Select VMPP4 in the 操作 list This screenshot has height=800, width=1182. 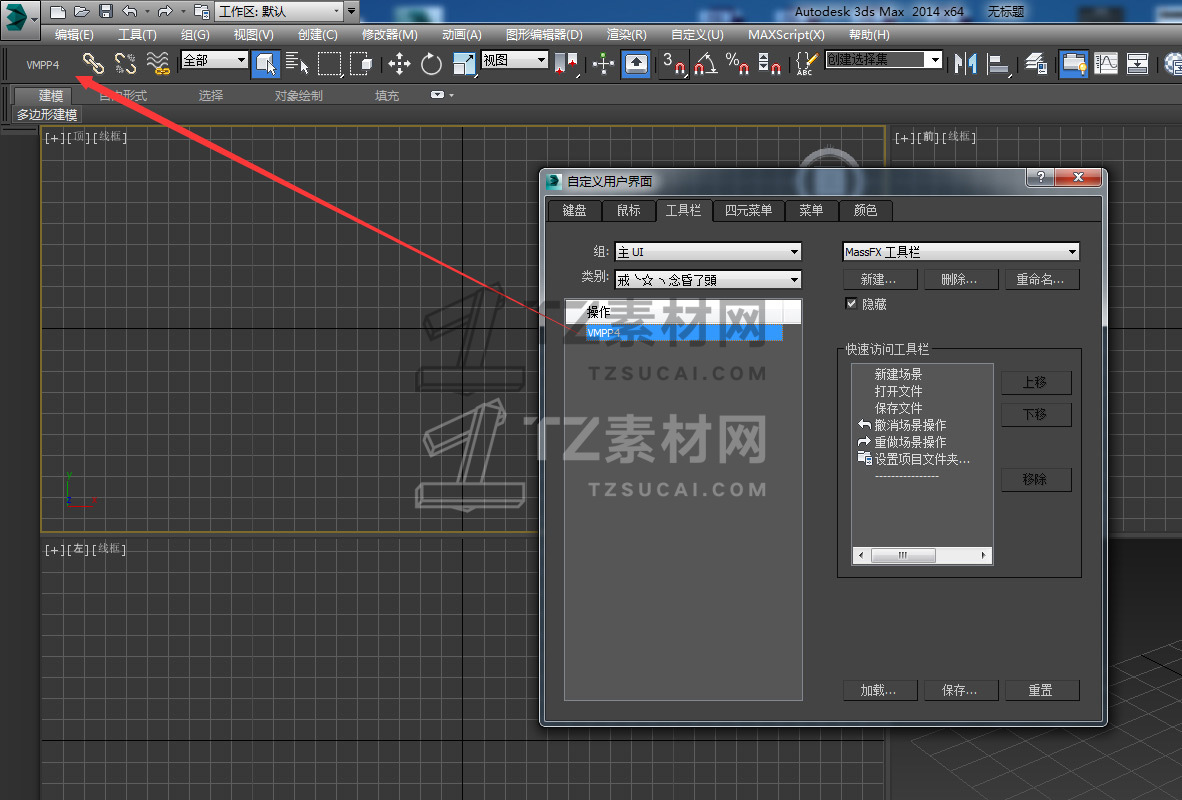click(684, 333)
